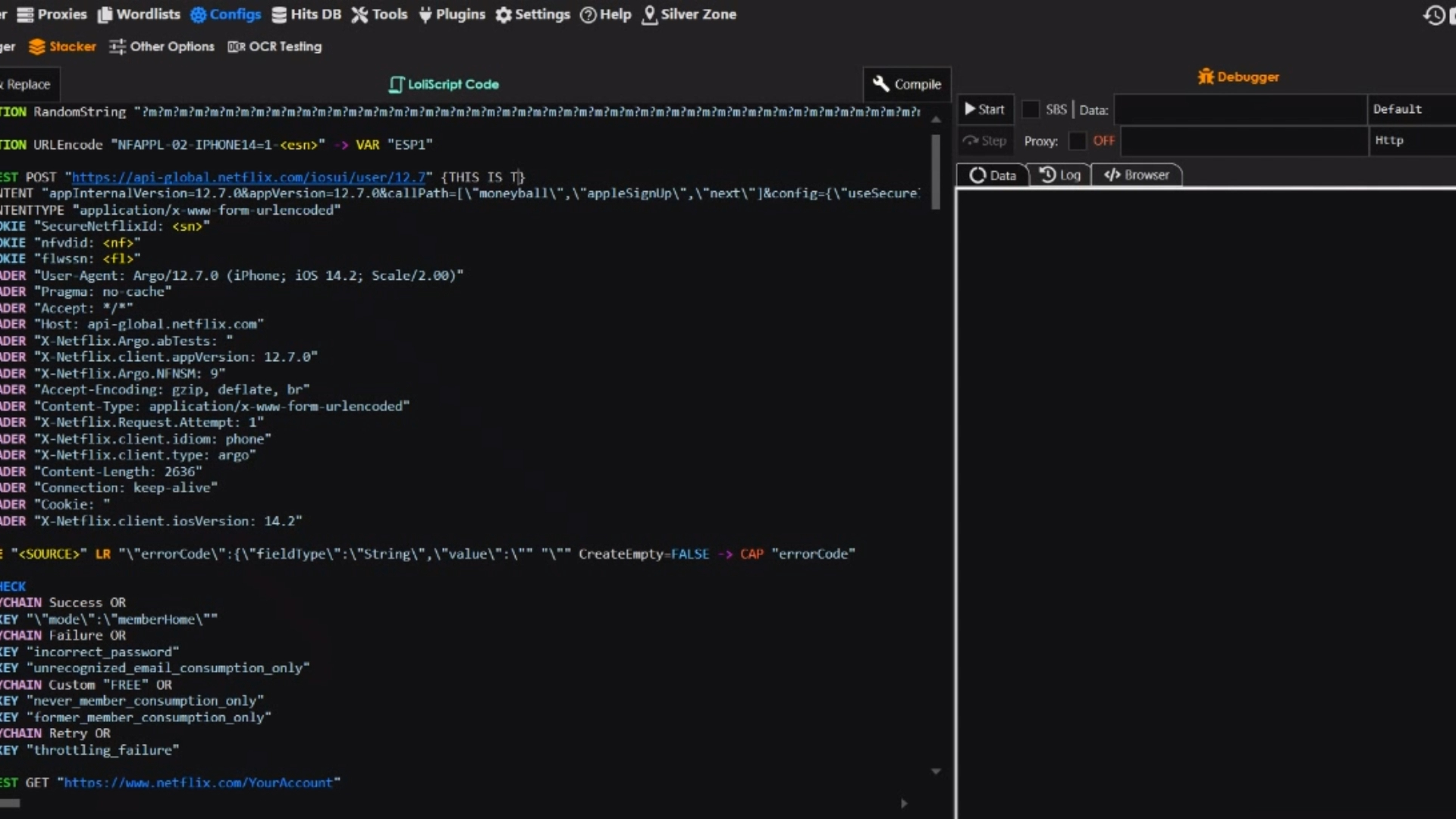Image resolution: width=1456 pixels, height=819 pixels.
Task: Click the horizontal scrollbar thumb at bottom-left
Action: pos(10,803)
